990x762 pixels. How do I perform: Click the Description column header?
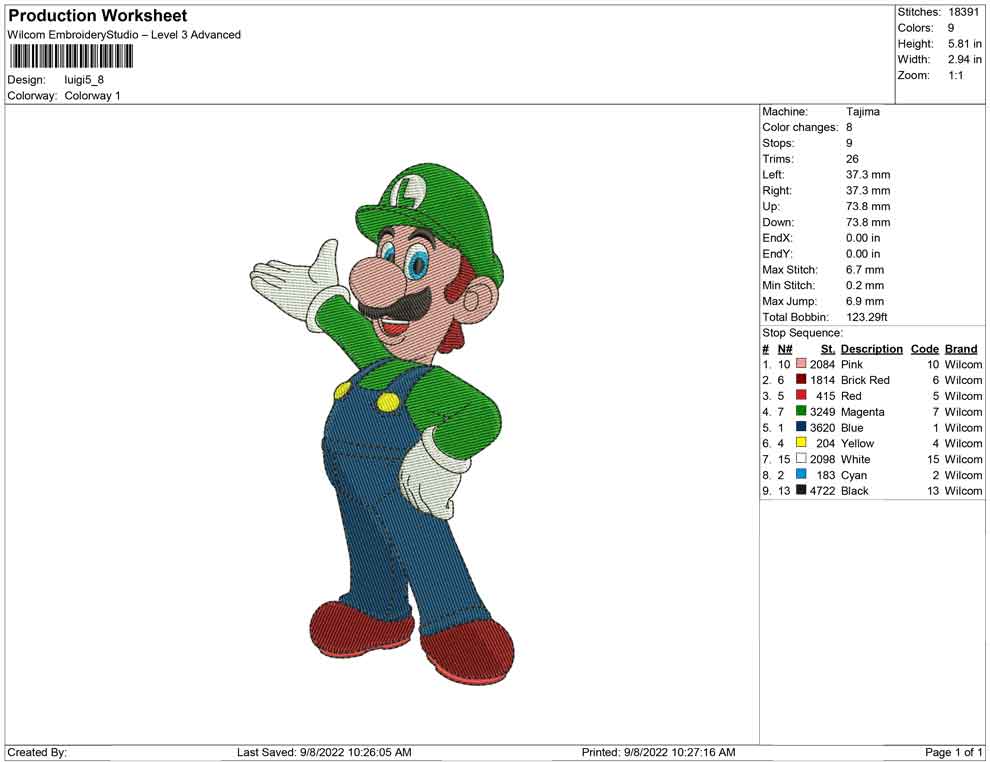(871, 349)
